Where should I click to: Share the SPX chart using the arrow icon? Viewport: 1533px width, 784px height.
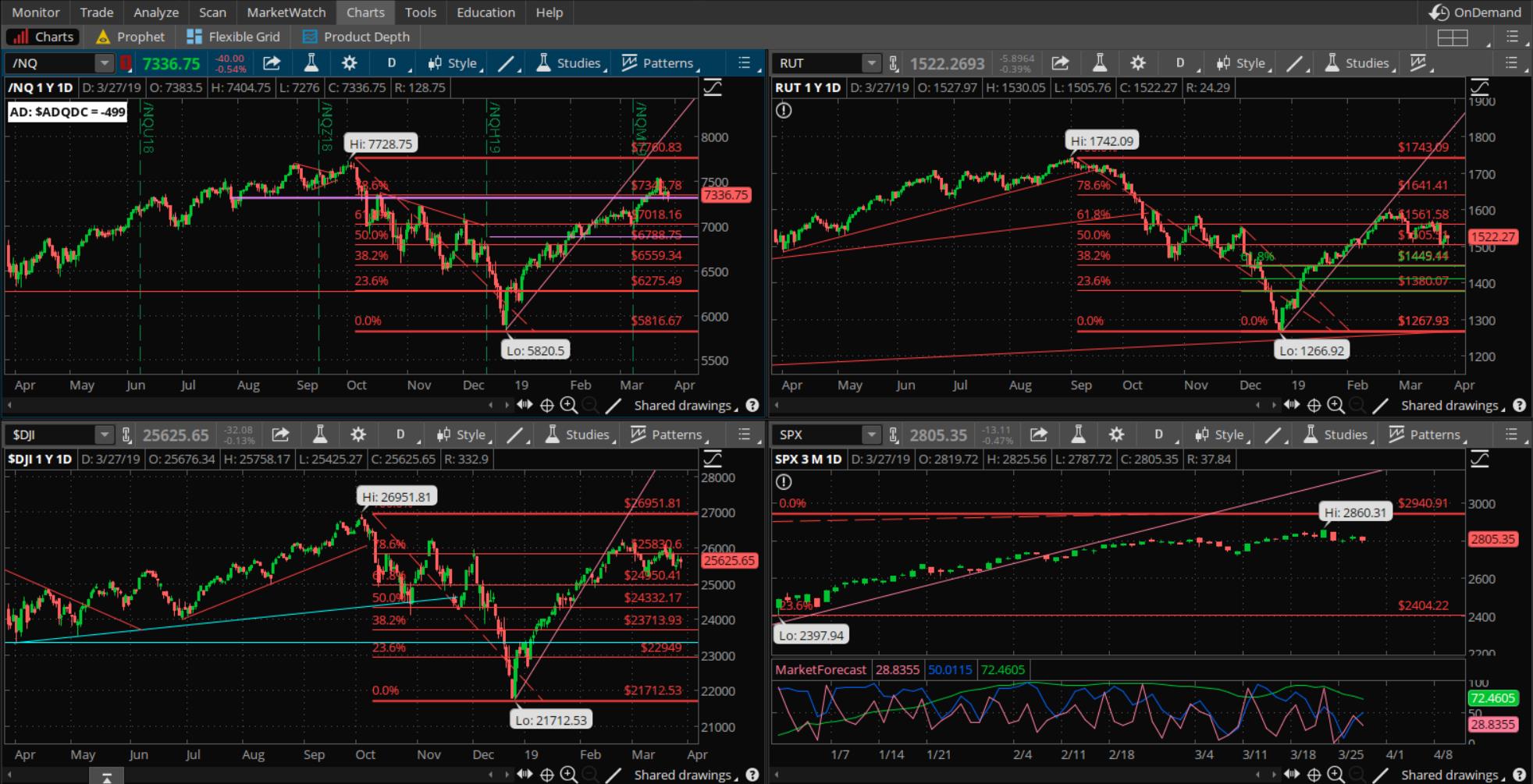(1039, 435)
